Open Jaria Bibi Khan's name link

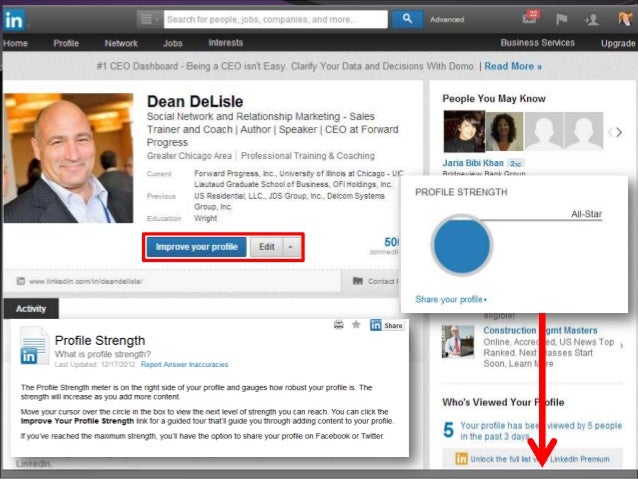pos(473,163)
